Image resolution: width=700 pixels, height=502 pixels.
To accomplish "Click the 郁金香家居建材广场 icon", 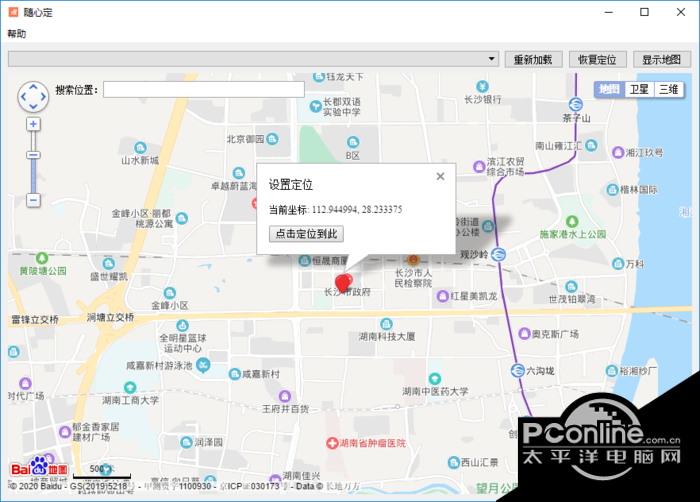I will point(65,432).
